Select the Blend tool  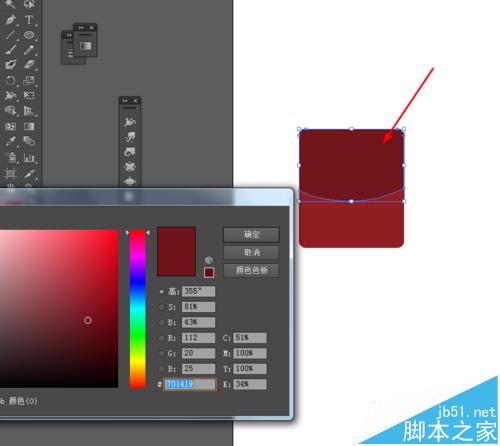pyautogui.click(x=29, y=141)
